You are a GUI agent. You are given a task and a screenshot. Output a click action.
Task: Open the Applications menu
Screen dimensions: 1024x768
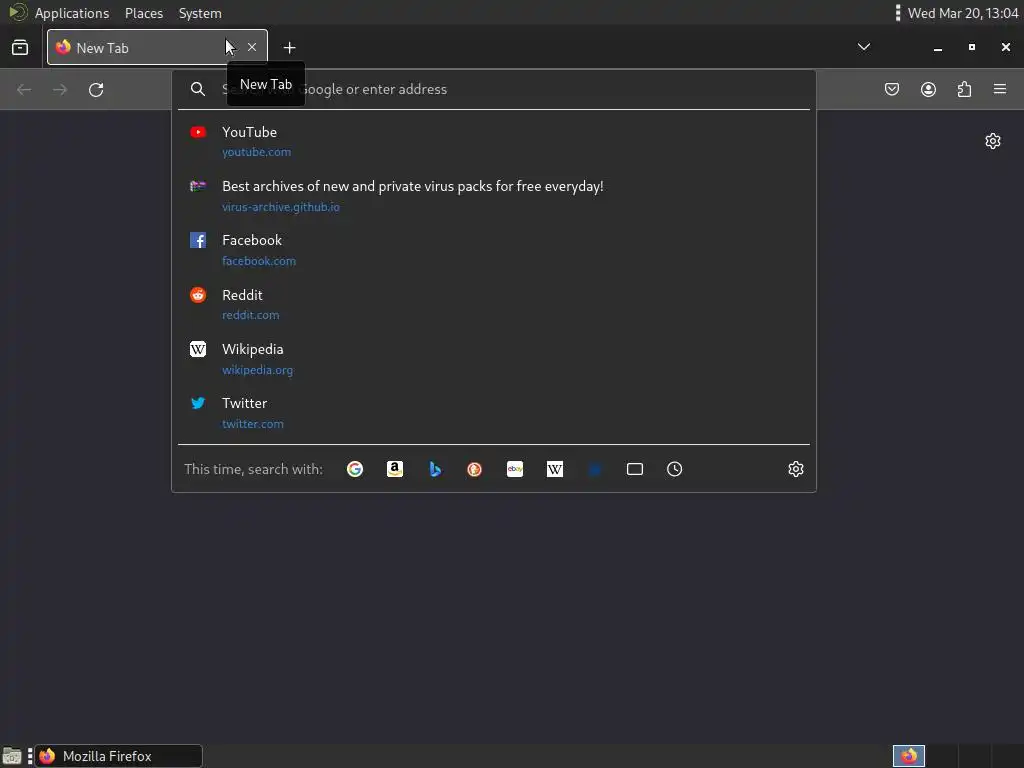pos(72,13)
